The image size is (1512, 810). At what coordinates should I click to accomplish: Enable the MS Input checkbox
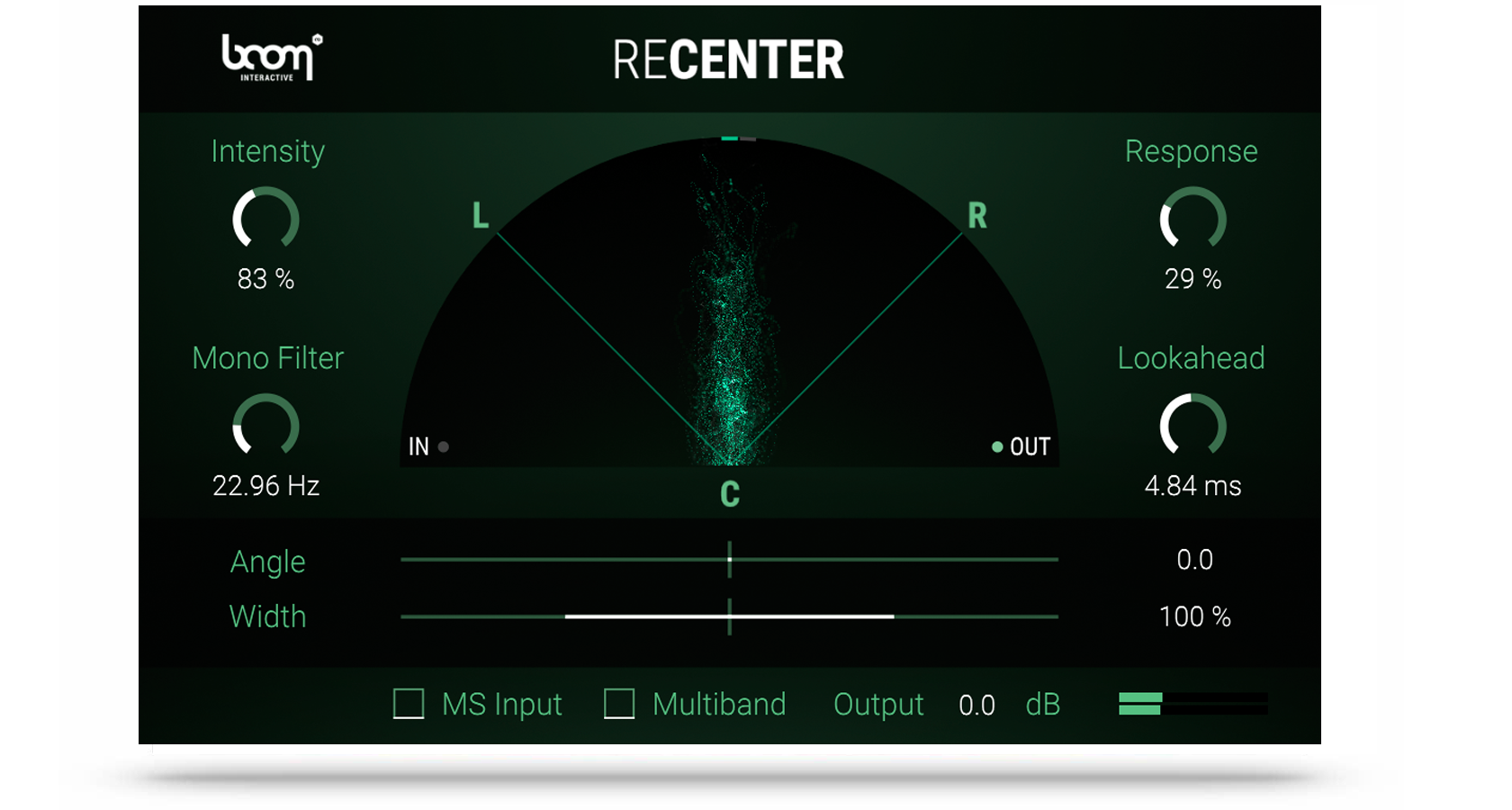click(x=409, y=705)
